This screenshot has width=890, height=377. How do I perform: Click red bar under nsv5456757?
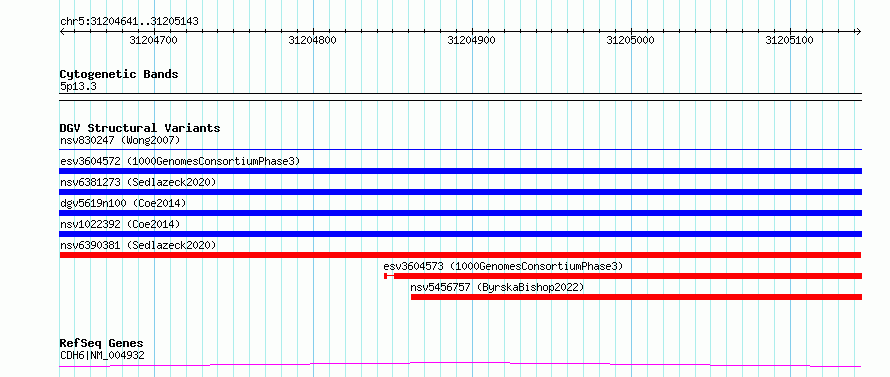point(636,297)
